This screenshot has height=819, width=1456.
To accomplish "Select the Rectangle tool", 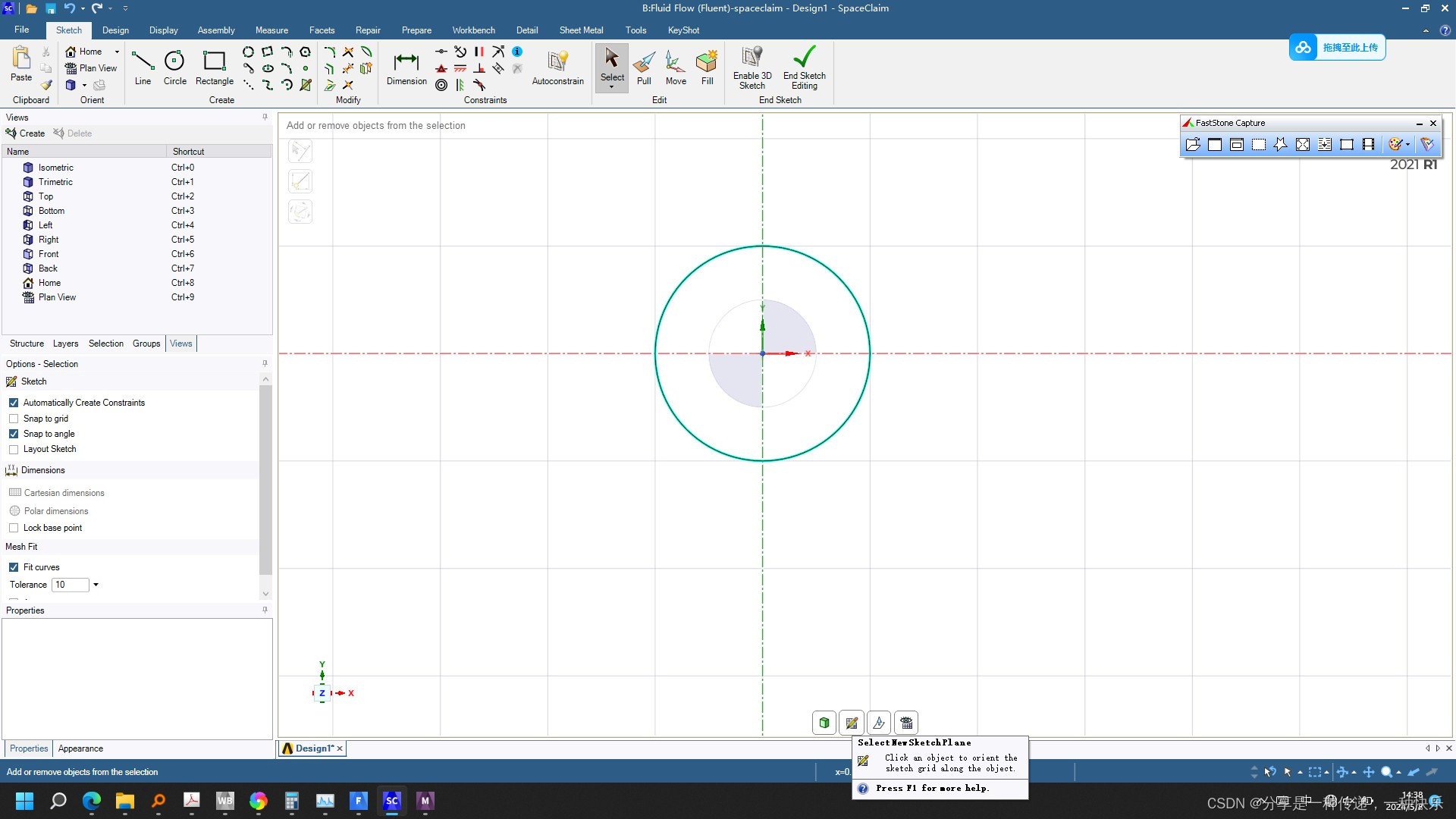I will point(213,67).
